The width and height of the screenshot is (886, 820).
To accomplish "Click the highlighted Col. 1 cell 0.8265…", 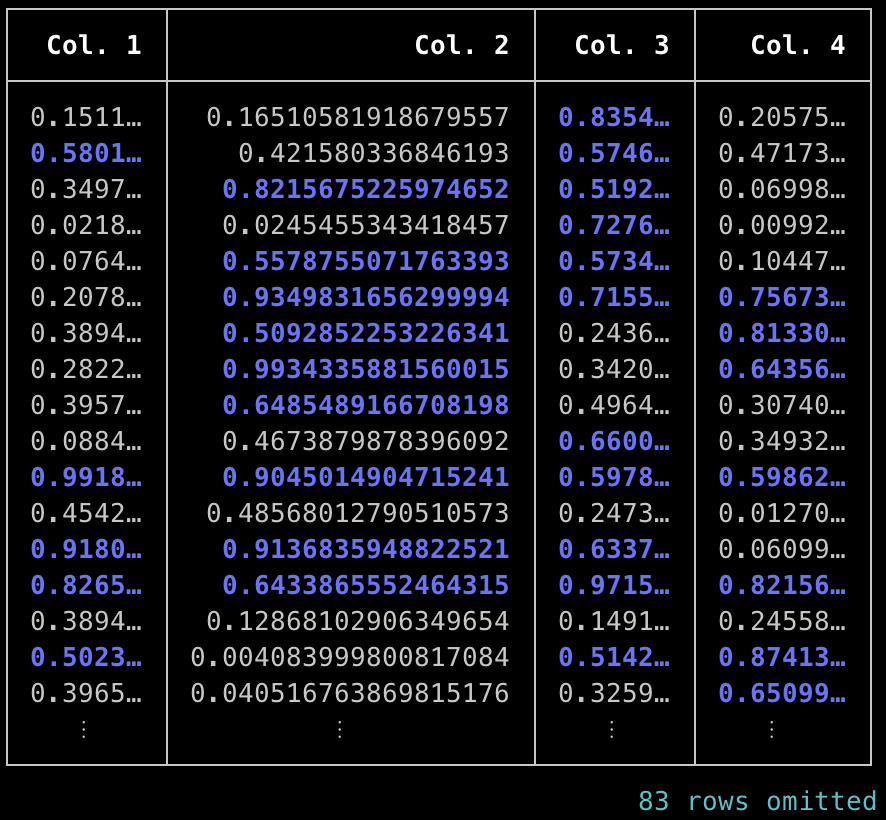I will point(86,585).
